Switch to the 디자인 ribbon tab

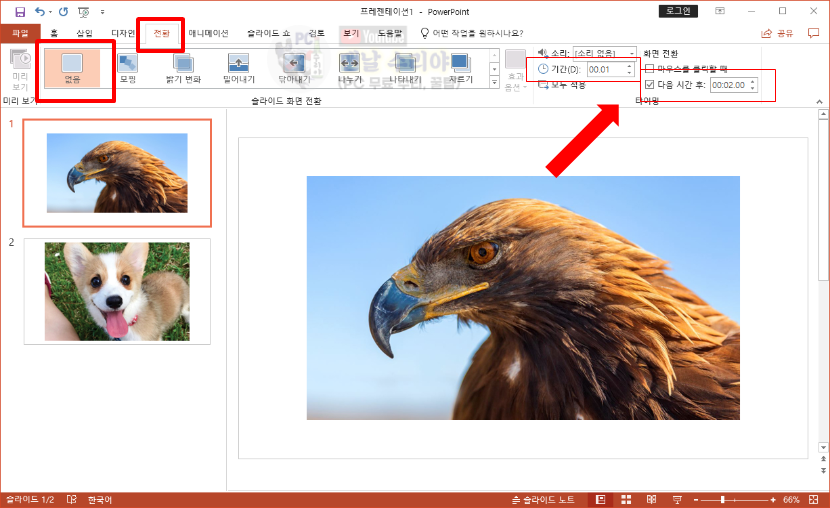[x=123, y=33]
